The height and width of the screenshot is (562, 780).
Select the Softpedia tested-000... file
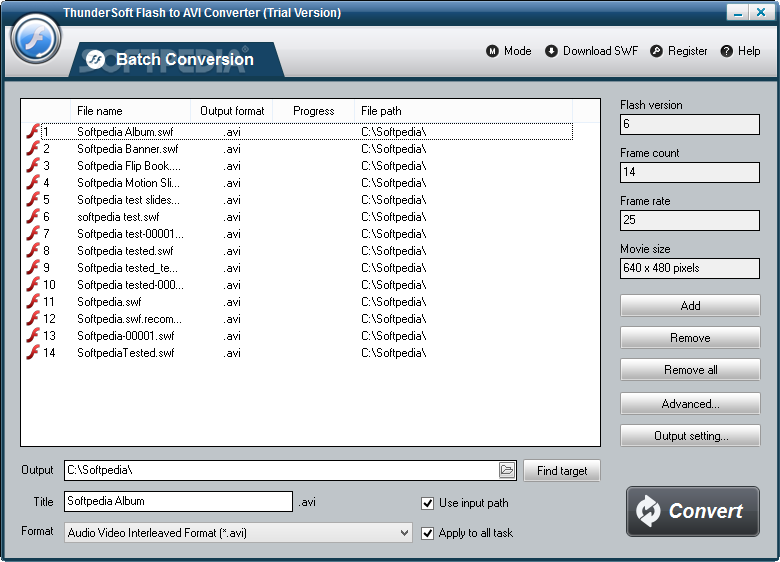pyautogui.click(x=130, y=284)
